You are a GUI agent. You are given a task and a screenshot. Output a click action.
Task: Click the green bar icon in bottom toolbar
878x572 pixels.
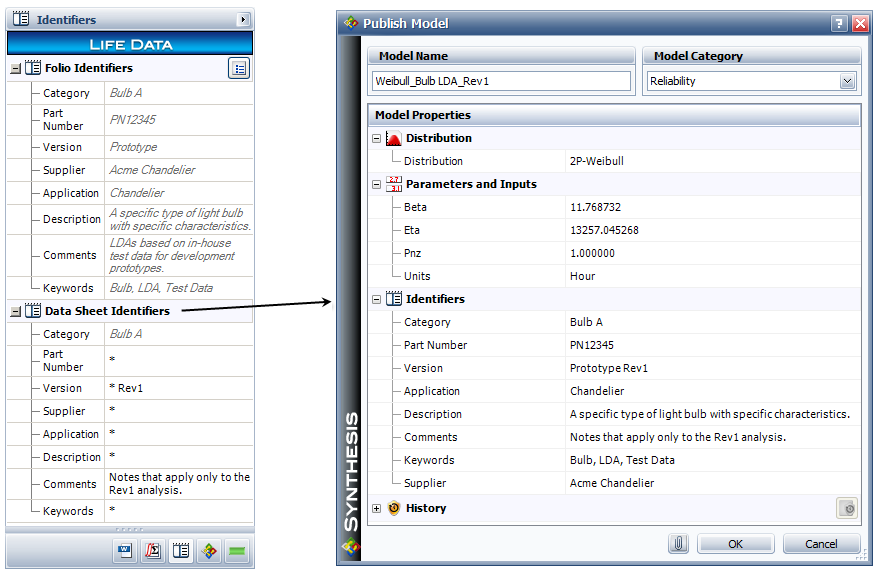(x=237, y=551)
